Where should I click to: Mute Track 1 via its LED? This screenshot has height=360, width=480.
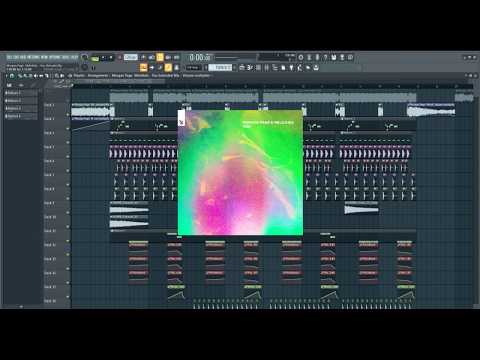tap(68, 115)
